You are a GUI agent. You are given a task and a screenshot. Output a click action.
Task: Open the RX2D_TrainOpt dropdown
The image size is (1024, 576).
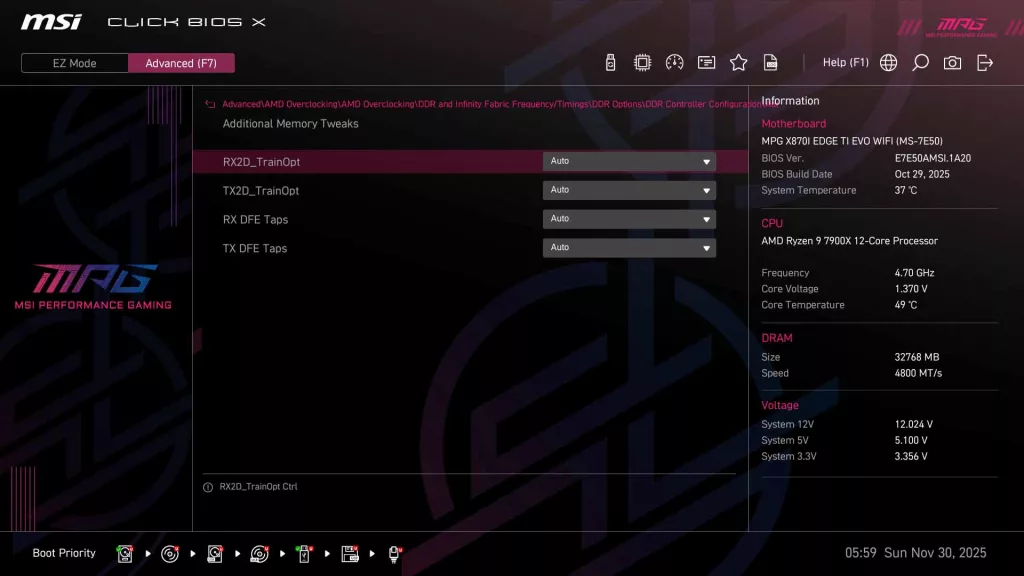click(629, 161)
